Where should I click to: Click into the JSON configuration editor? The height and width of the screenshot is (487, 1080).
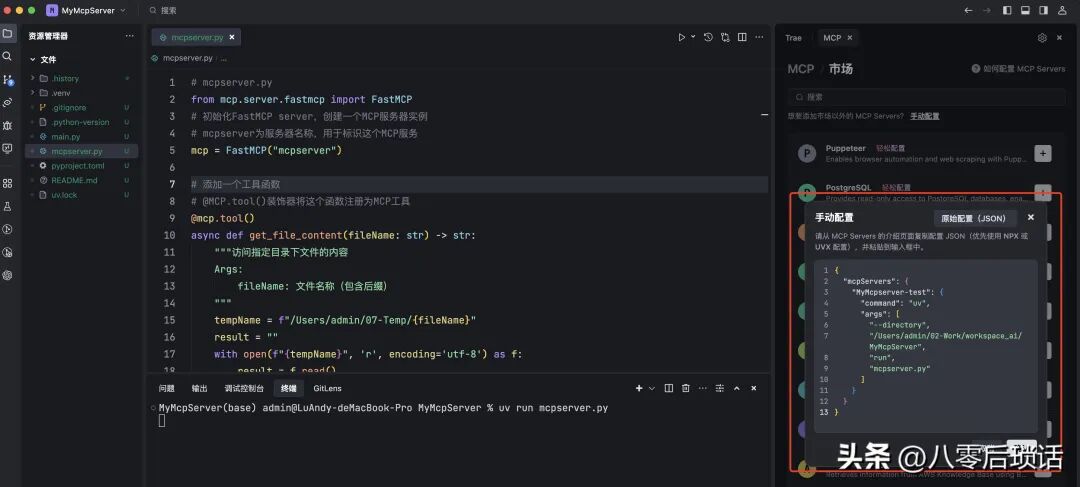926,346
